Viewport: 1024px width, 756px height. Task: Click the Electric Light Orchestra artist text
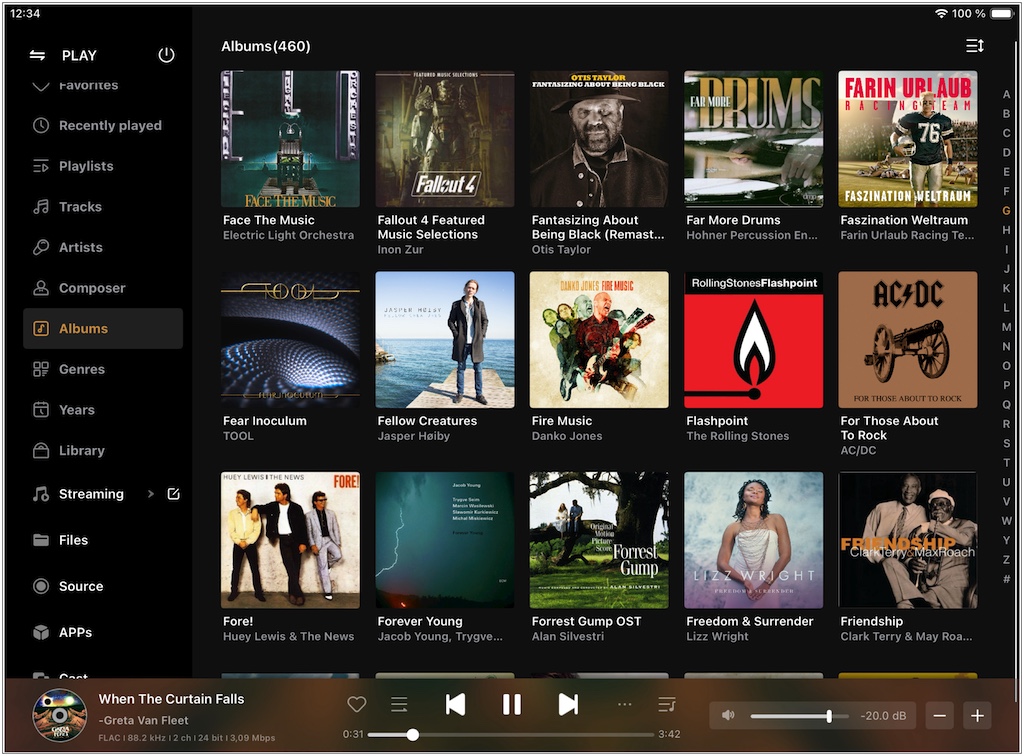point(289,235)
